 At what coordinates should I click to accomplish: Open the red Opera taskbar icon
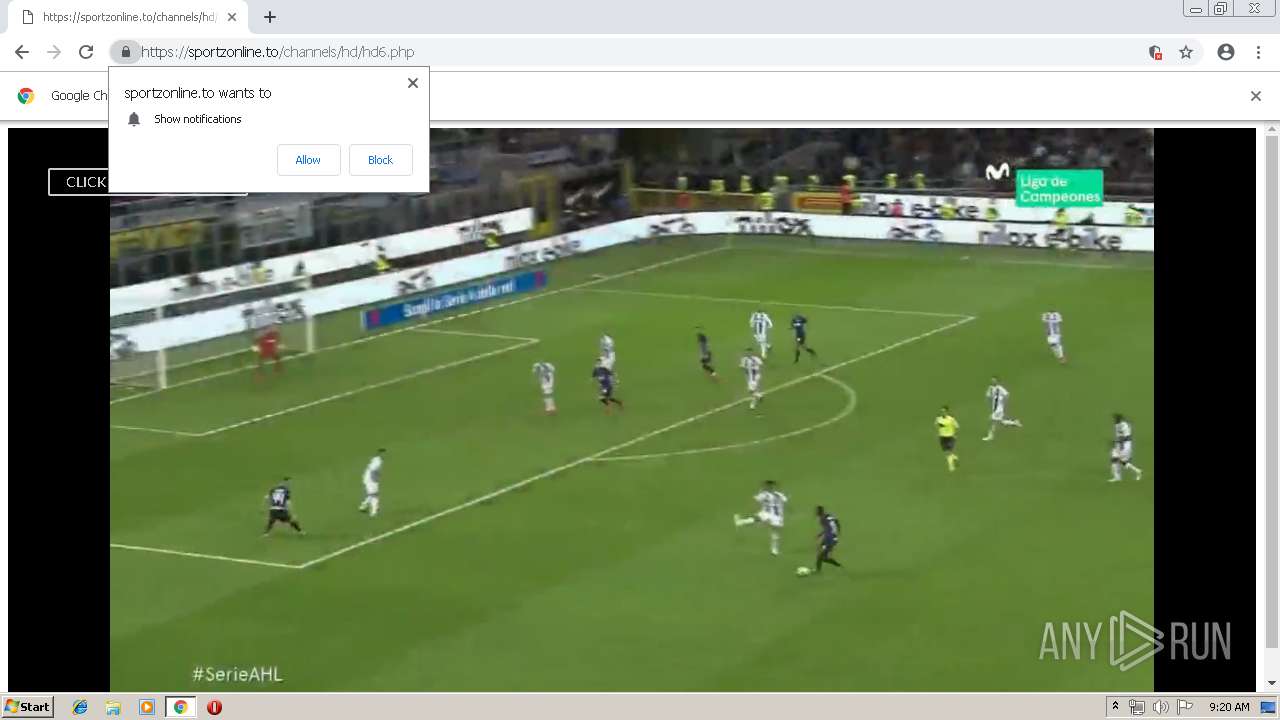pyautogui.click(x=214, y=707)
